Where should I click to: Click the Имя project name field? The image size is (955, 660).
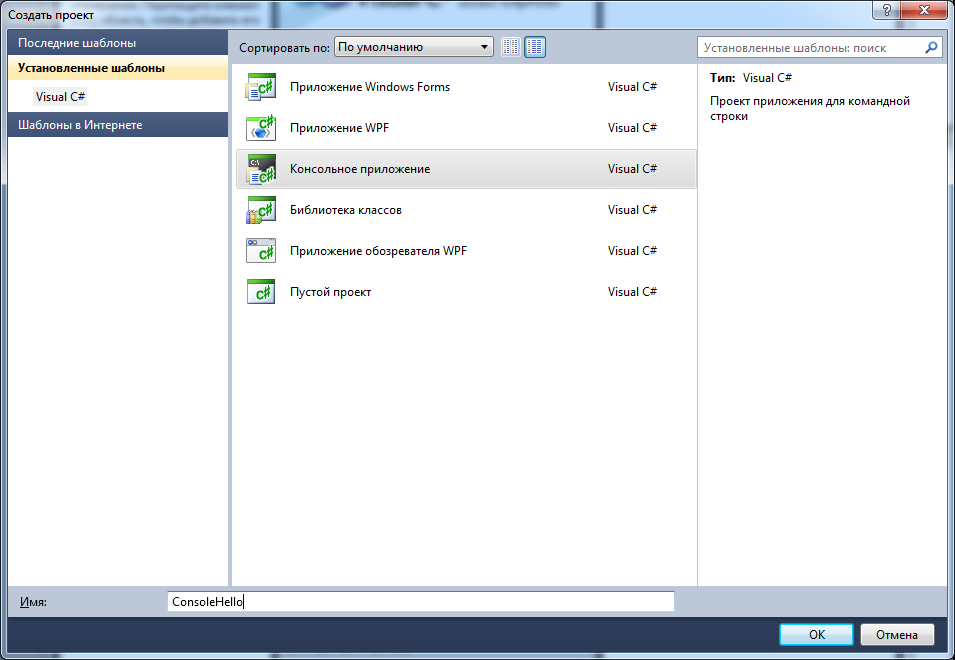pyautogui.click(x=421, y=602)
